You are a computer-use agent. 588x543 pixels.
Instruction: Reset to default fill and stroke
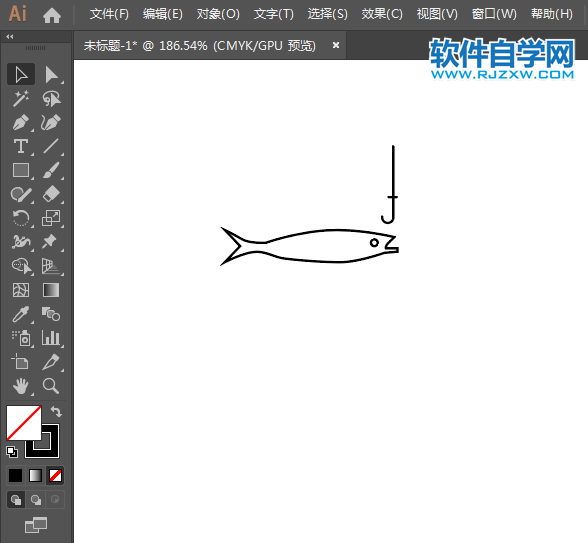(12, 452)
